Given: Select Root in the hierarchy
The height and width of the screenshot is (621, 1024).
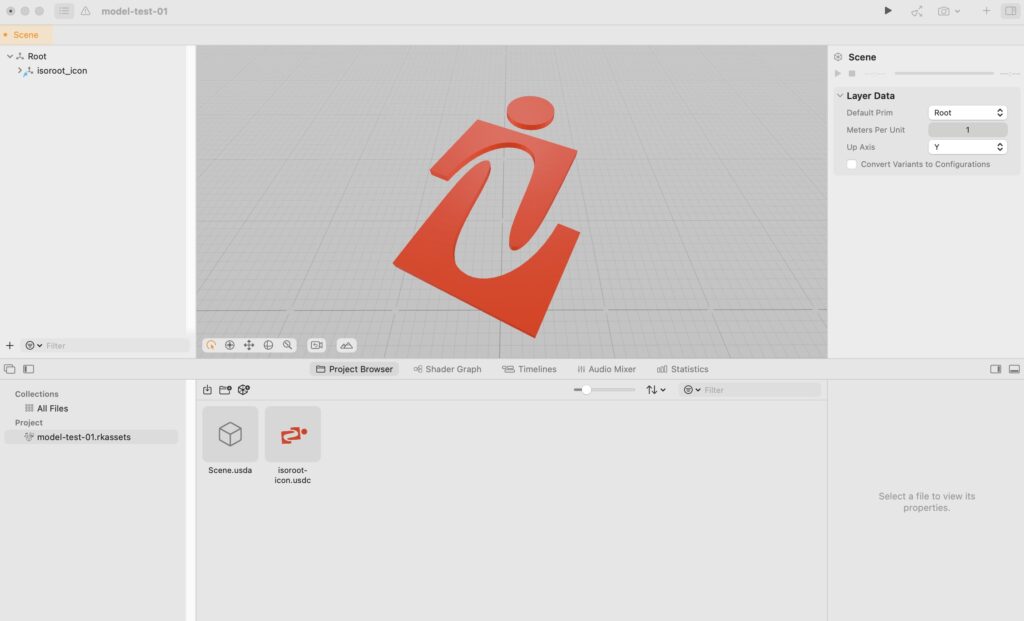Looking at the screenshot, I should pyautogui.click(x=37, y=56).
